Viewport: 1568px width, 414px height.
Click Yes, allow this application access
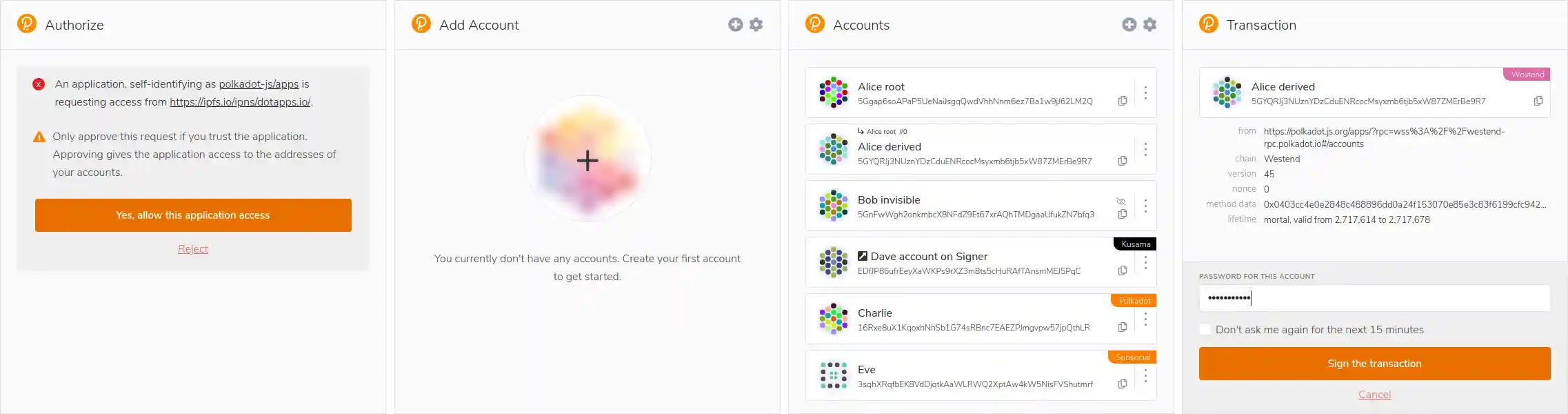tap(193, 215)
